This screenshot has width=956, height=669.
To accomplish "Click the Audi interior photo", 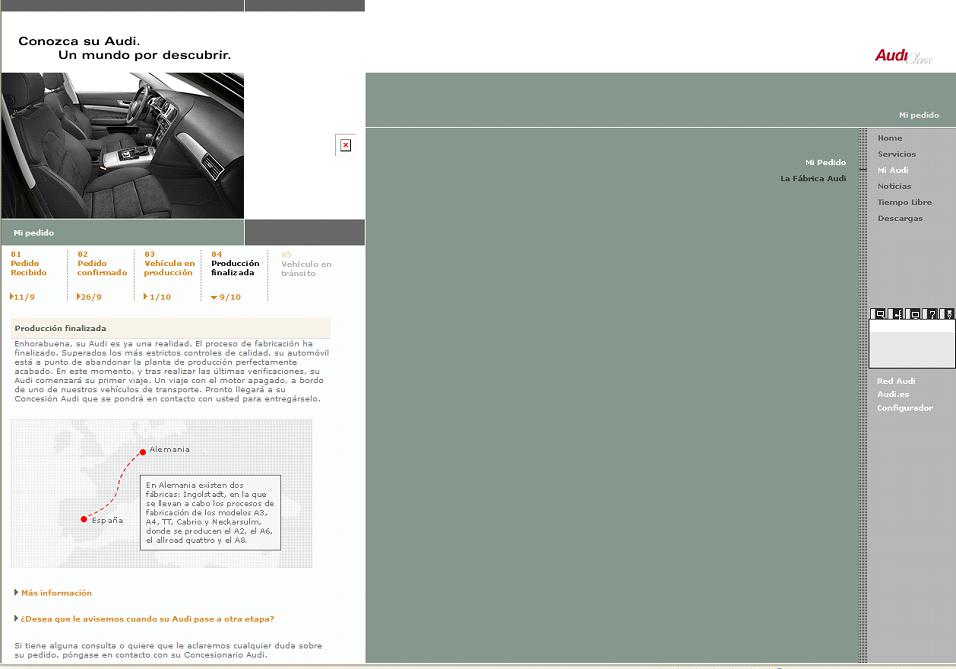I will (123, 145).
